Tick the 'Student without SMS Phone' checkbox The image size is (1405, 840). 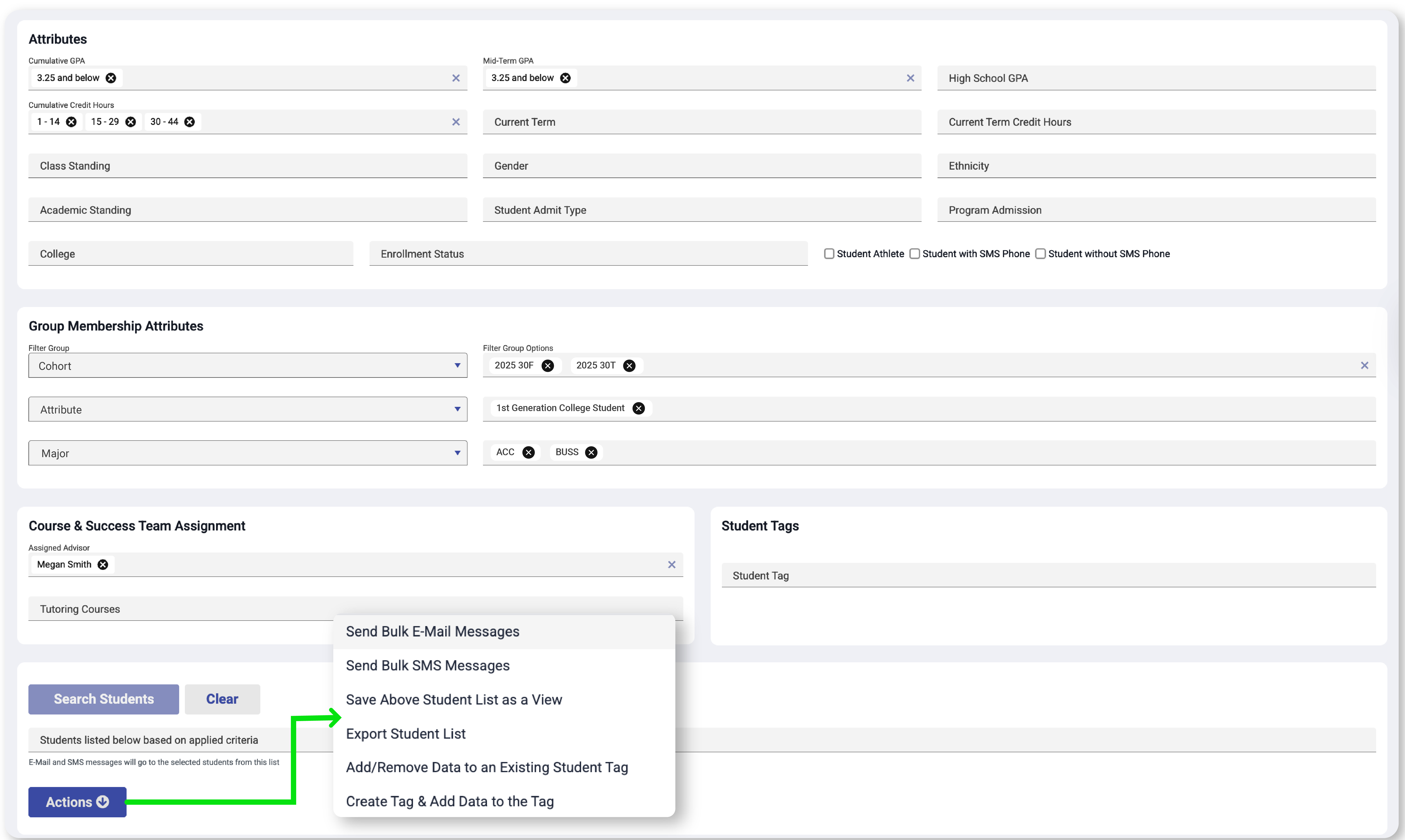1040,254
